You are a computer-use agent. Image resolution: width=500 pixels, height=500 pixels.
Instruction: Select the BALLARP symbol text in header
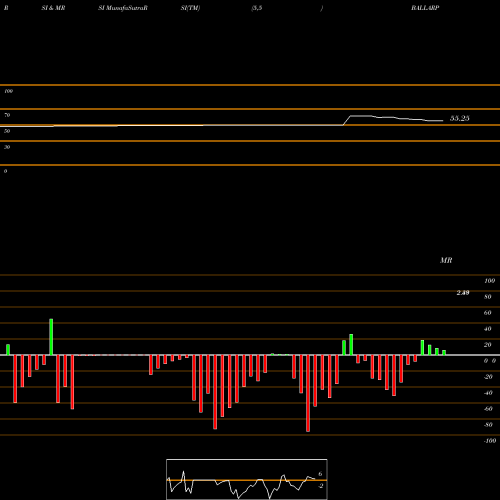click(x=425, y=8)
